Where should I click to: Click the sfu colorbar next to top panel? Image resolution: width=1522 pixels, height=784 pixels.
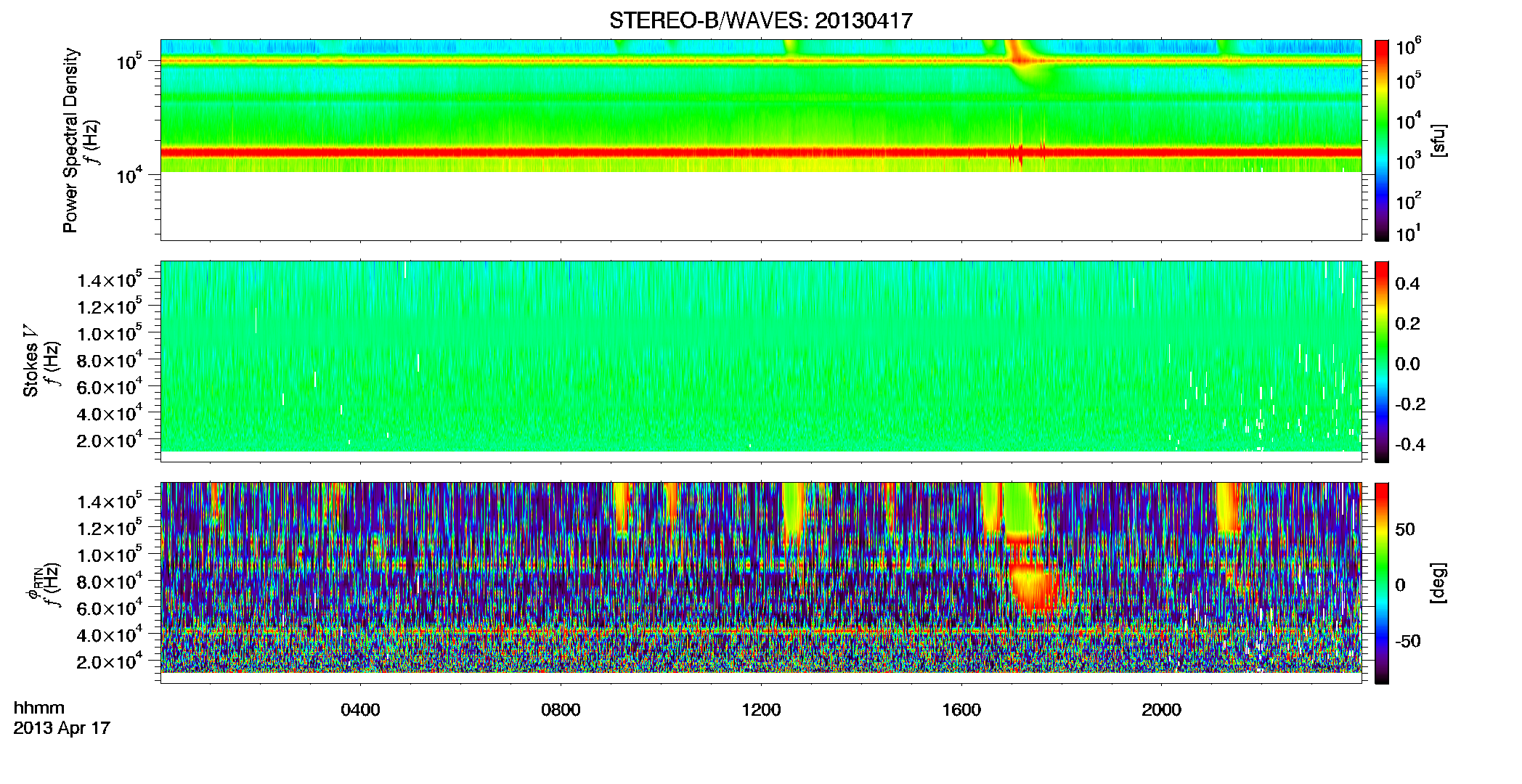(1382, 139)
